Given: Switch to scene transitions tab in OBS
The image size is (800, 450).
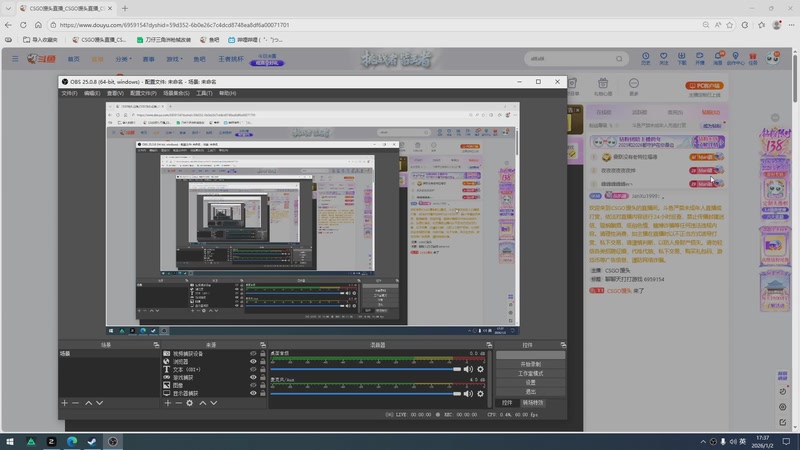Looking at the screenshot, I should pyautogui.click(x=533, y=403).
